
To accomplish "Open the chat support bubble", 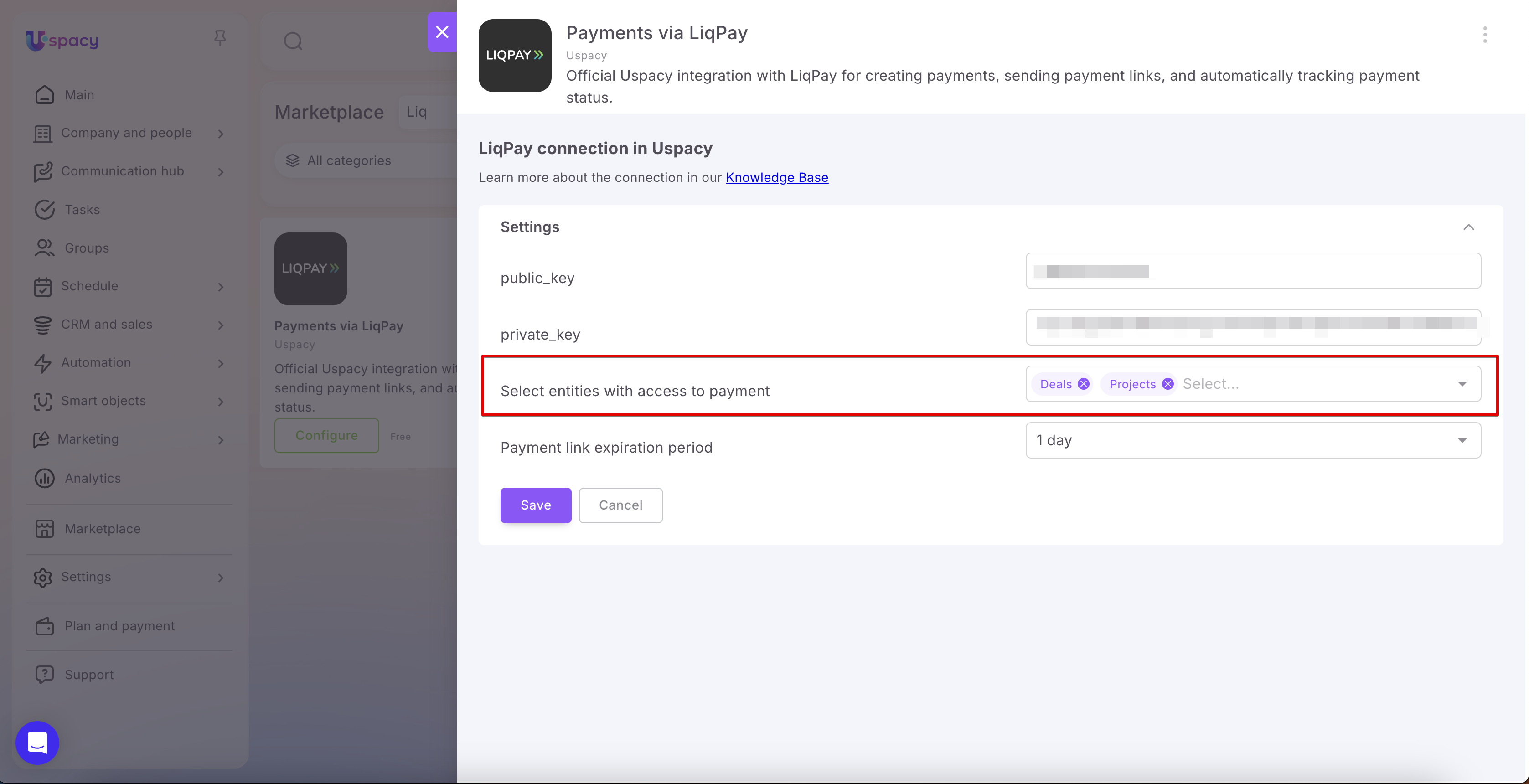I will [37, 743].
